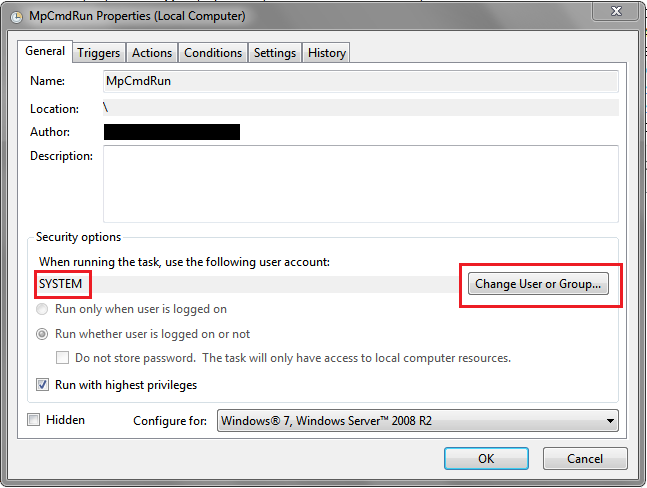Confirm with the OK button
This screenshot has height=488, width=647.
486,459
